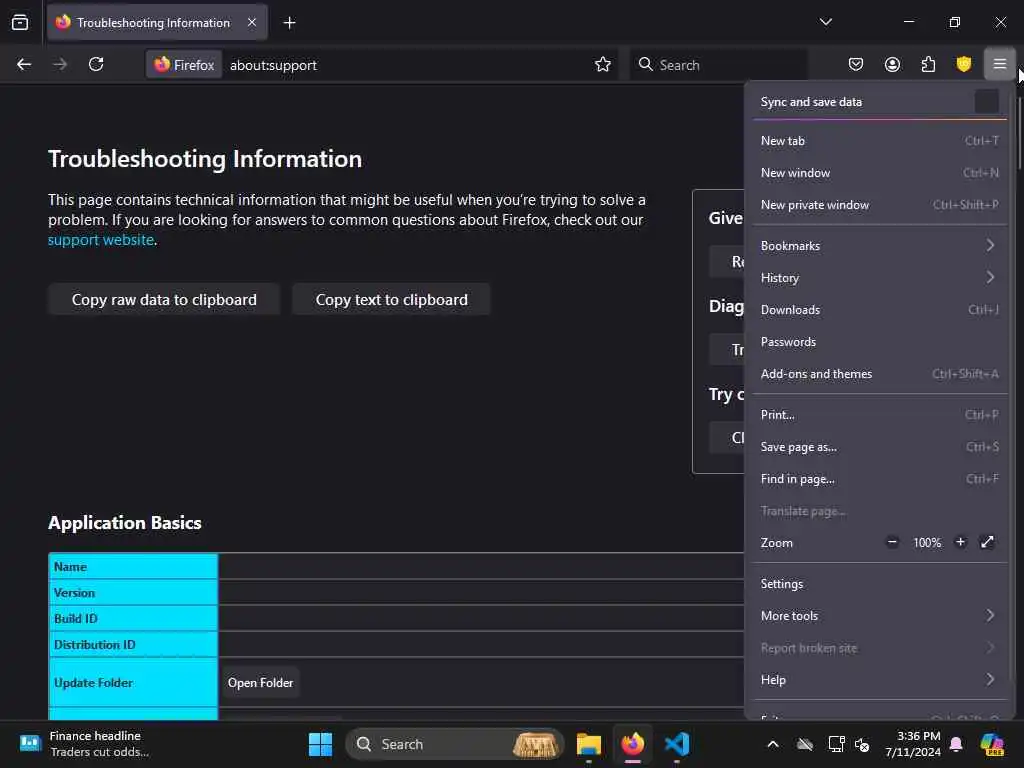
Task: Click Firefox icon in taskbar
Action: [632, 744]
